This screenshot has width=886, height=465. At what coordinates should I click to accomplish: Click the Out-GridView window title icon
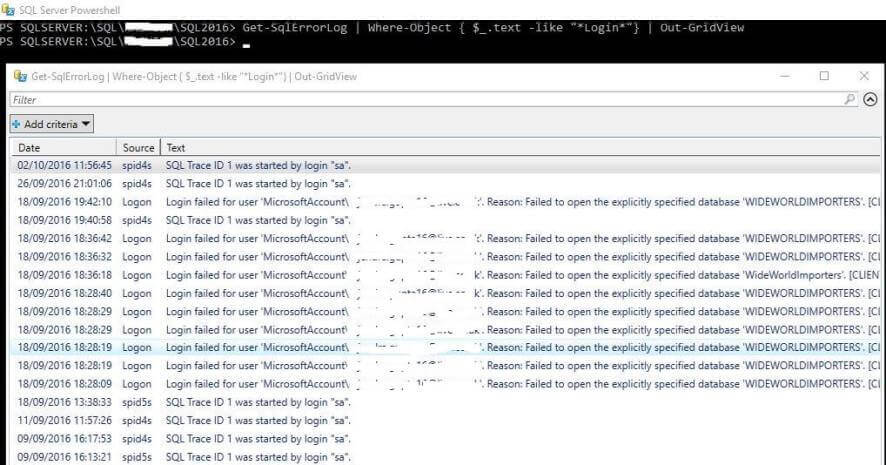click(x=20, y=76)
